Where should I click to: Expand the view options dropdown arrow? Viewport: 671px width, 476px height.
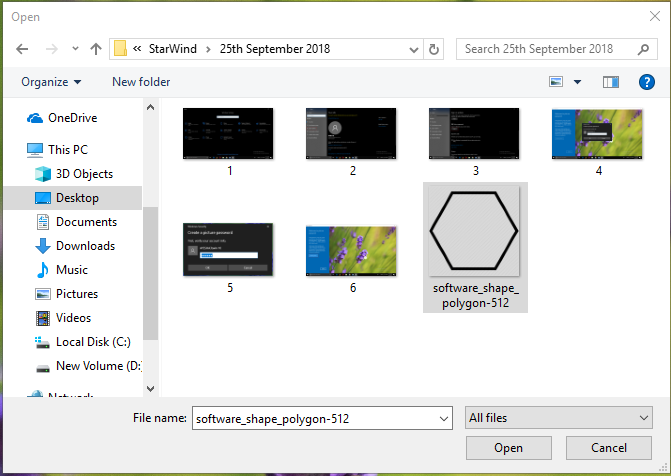coord(577,82)
